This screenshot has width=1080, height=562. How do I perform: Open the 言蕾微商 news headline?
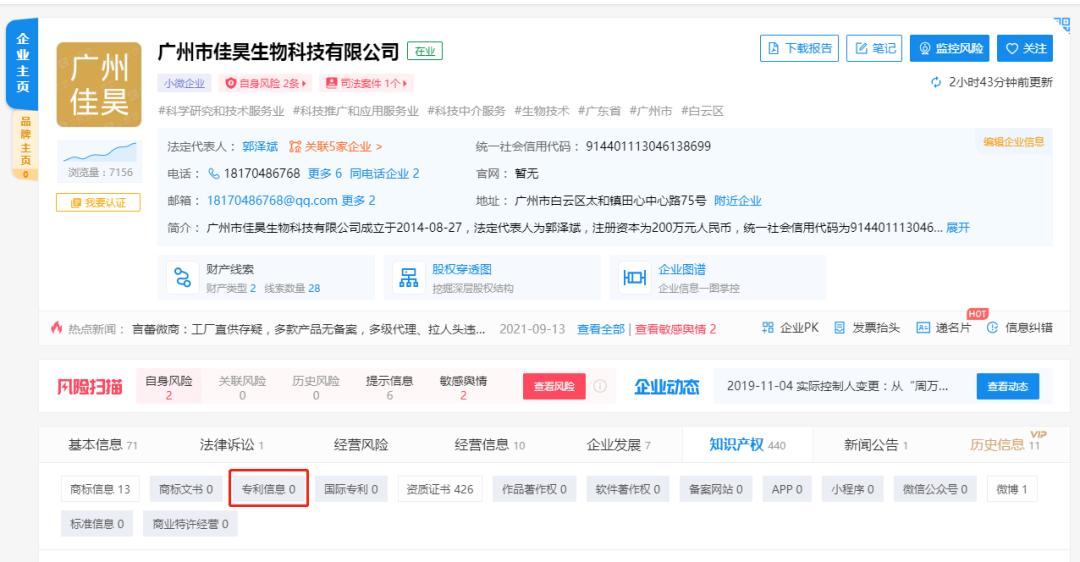click(309, 329)
